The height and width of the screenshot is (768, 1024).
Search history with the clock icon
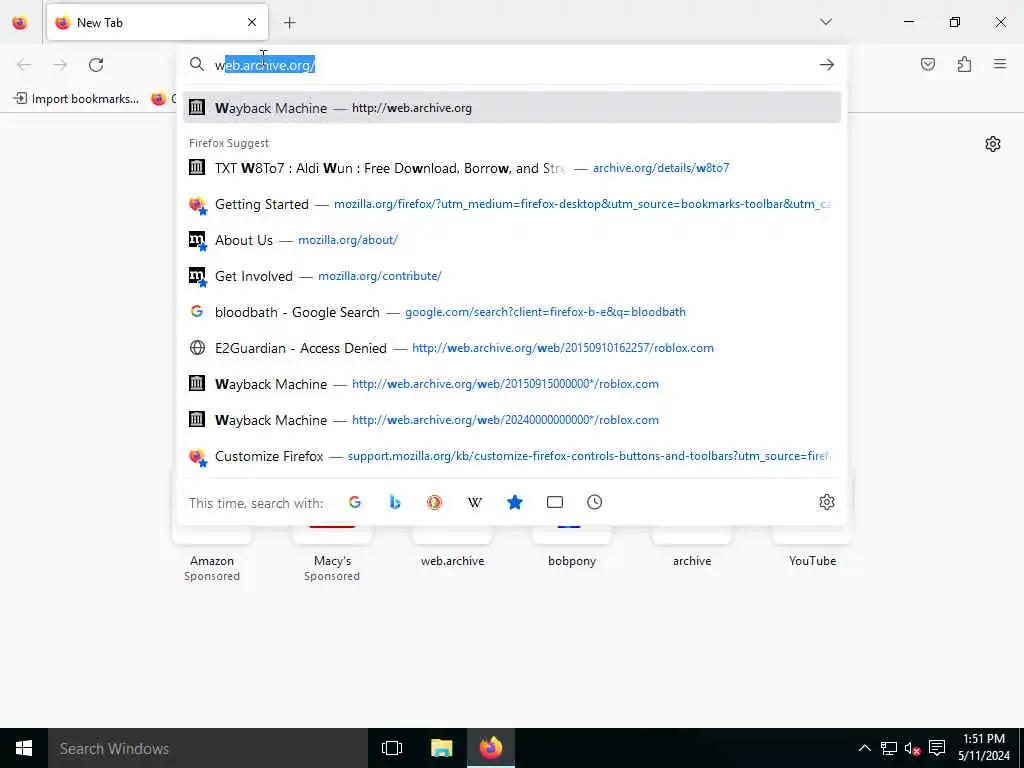tap(594, 502)
